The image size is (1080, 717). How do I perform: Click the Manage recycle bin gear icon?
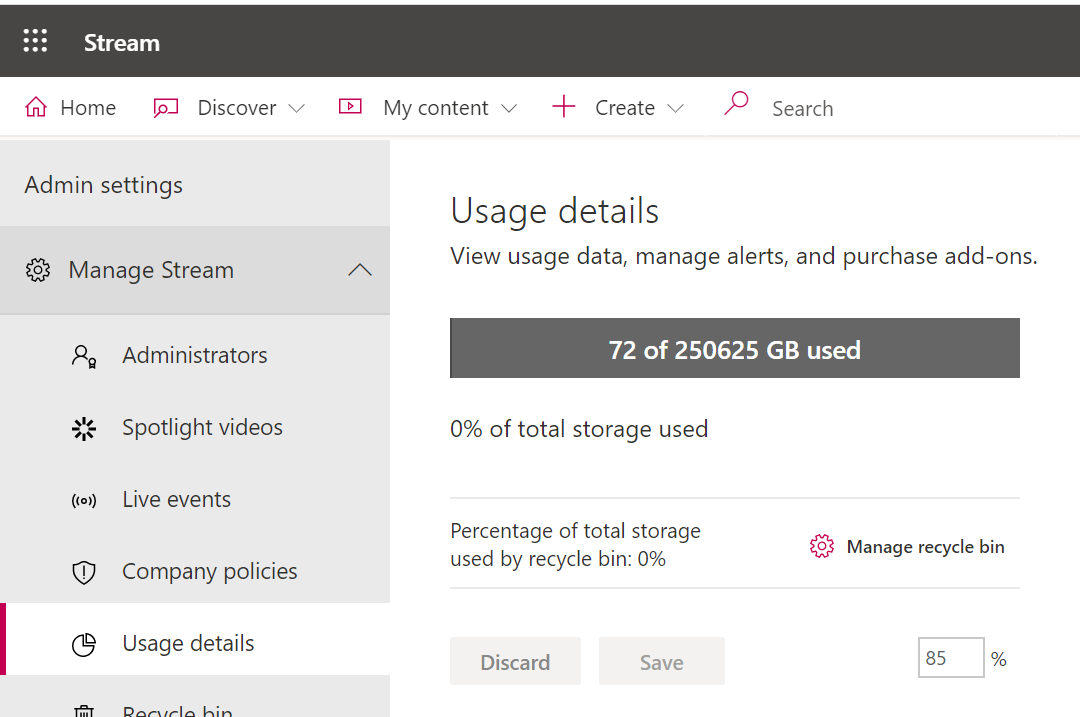point(821,546)
